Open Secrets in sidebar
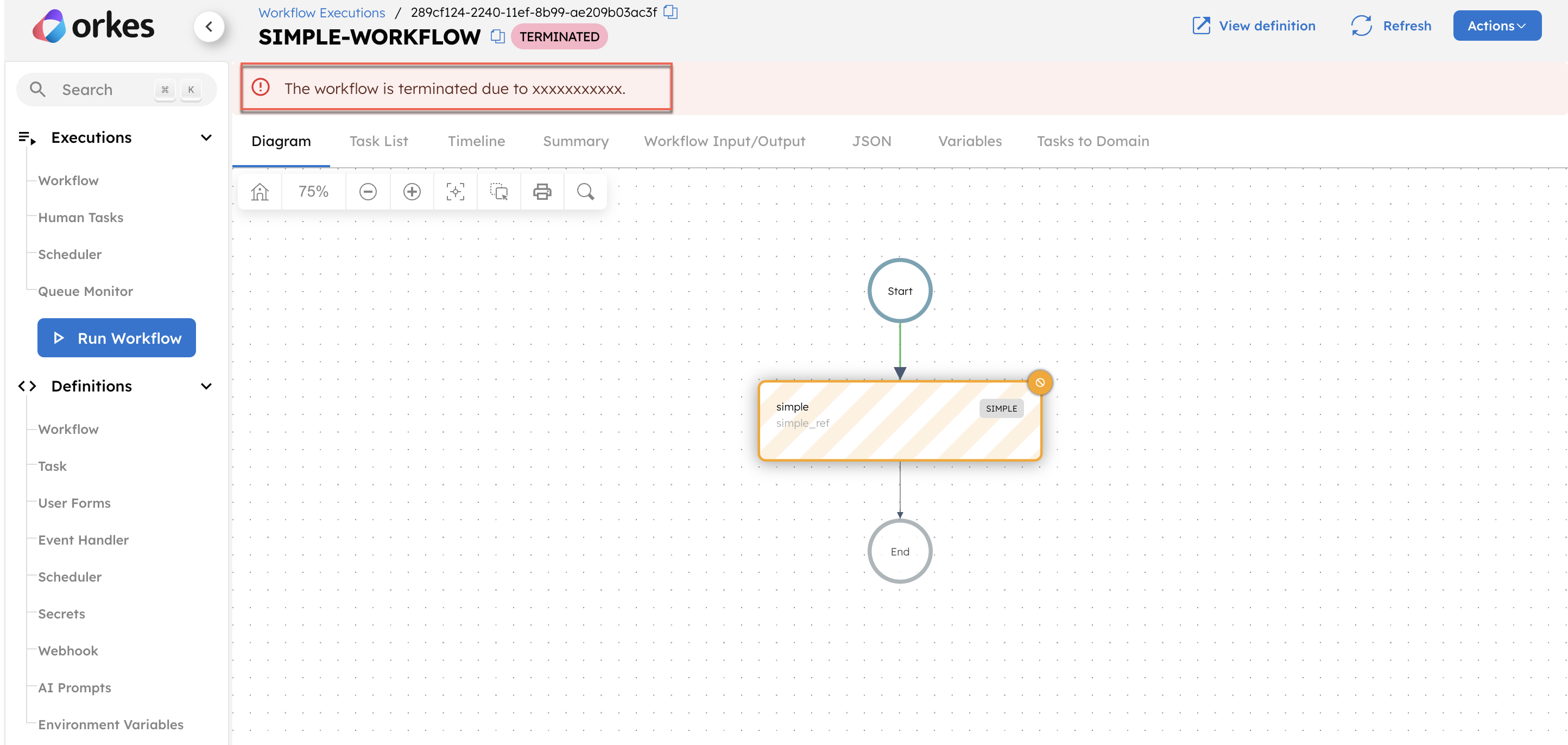 (61, 614)
